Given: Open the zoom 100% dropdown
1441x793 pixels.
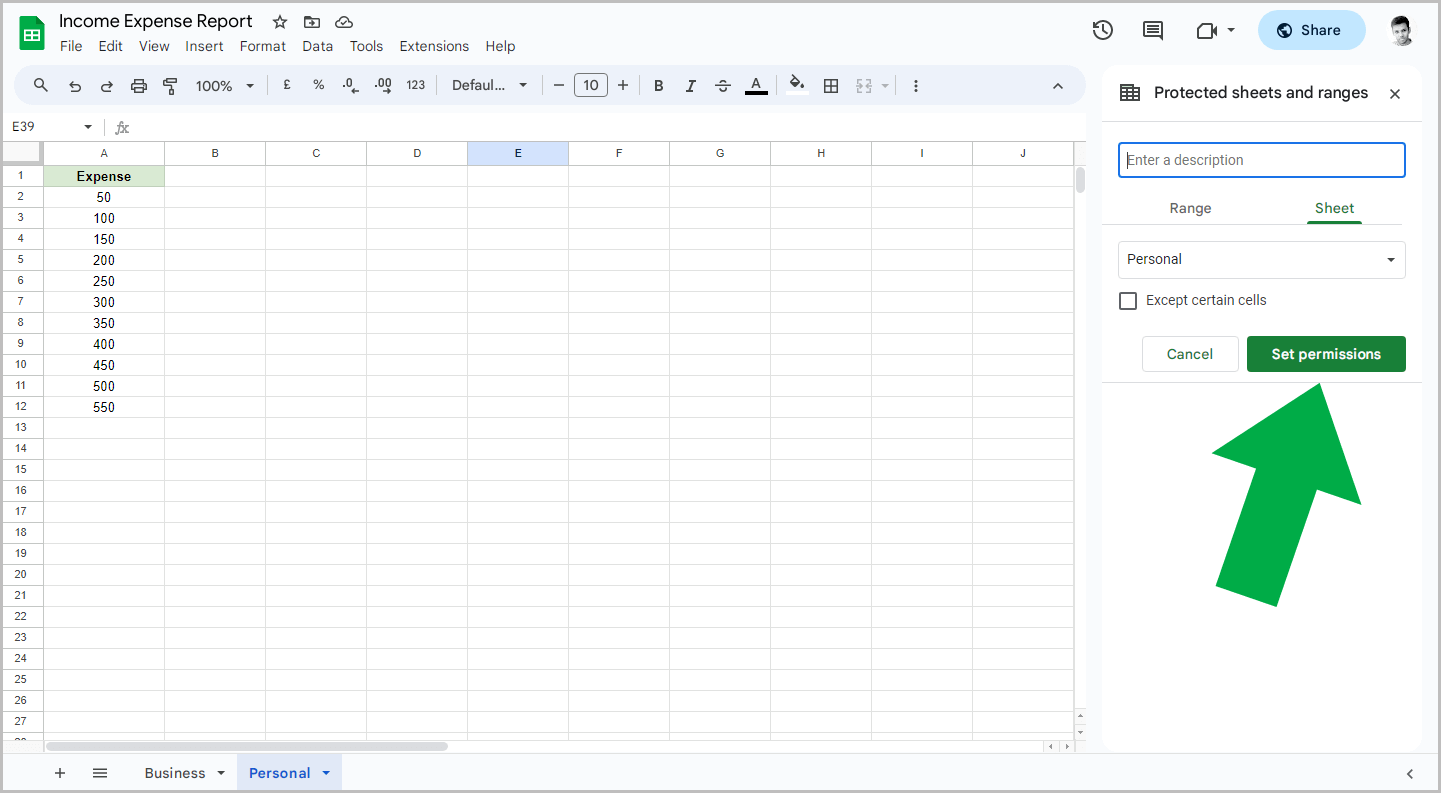Looking at the screenshot, I should point(225,86).
